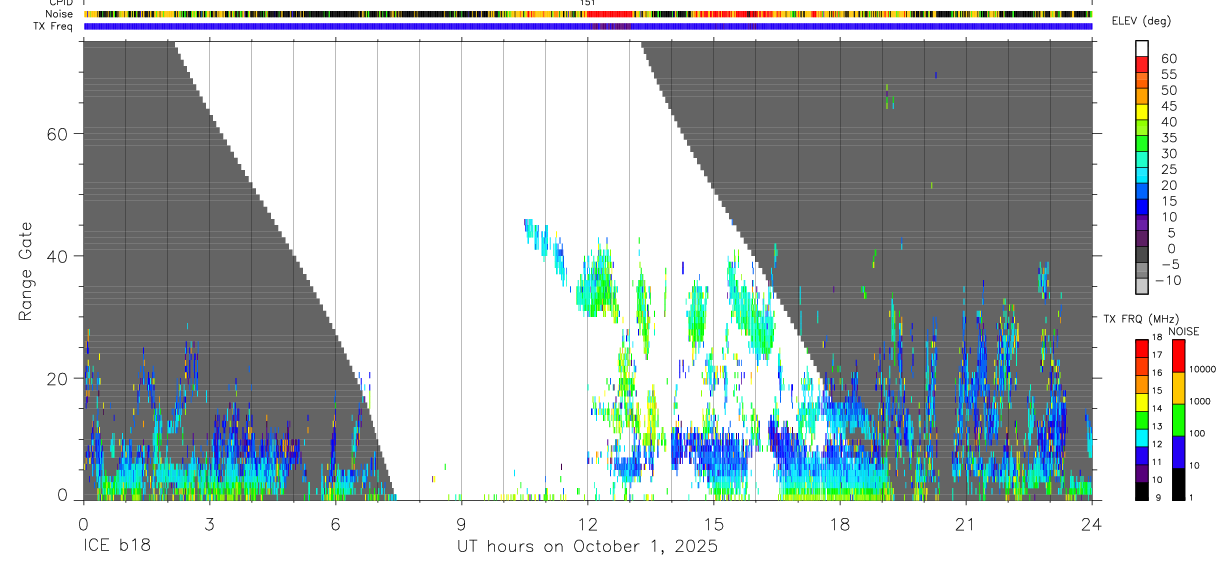Click the 'Range Gate' y-axis label
Viewport: 1228px width, 567px height.
26,271
